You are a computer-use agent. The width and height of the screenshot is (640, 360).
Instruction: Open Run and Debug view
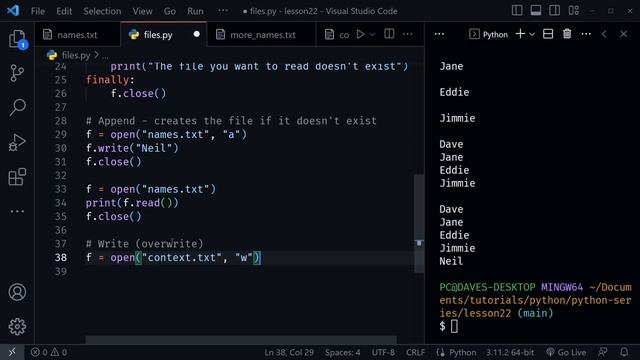pyautogui.click(x=17, y=142)
